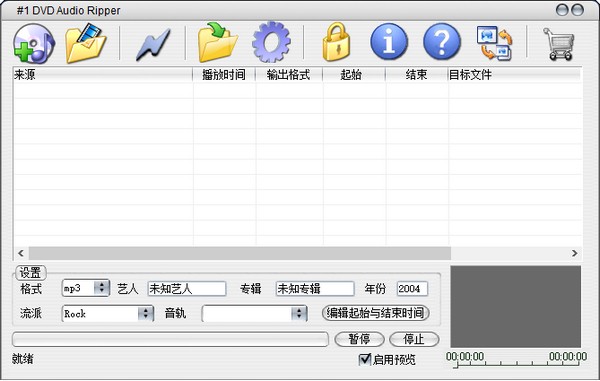600x381 pixels.
Task: Click the 输出格式 column header
Action: (289, 75)
